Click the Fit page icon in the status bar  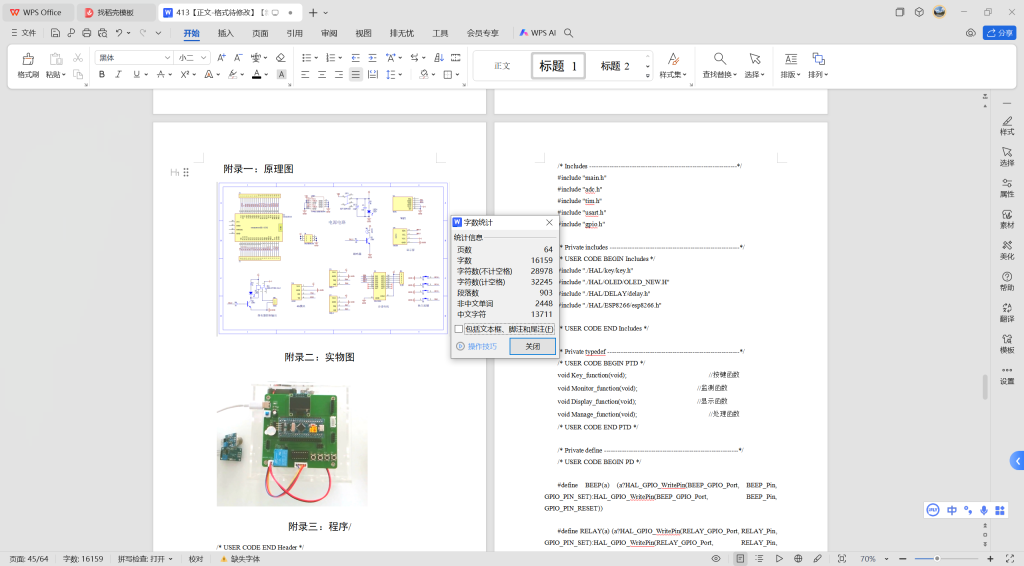[842, 559]
